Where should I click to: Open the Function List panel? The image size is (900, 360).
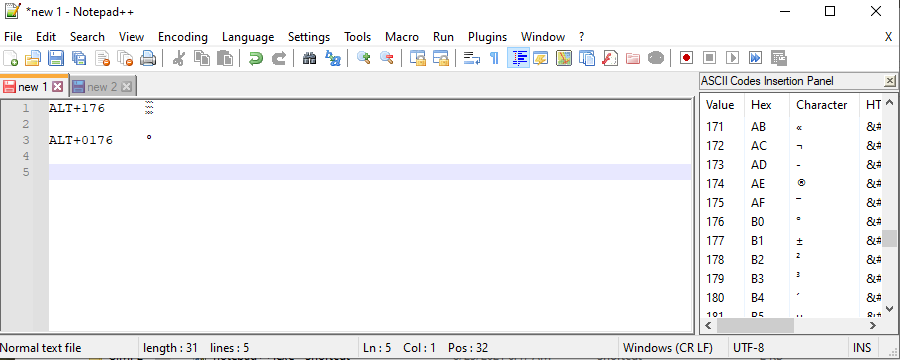pyautogui.click(x=610, y=58)
